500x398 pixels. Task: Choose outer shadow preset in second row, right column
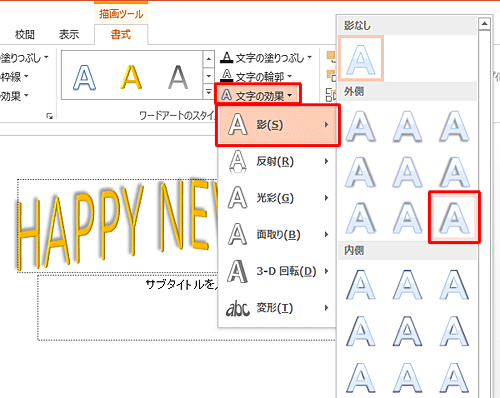pos(454,172)
